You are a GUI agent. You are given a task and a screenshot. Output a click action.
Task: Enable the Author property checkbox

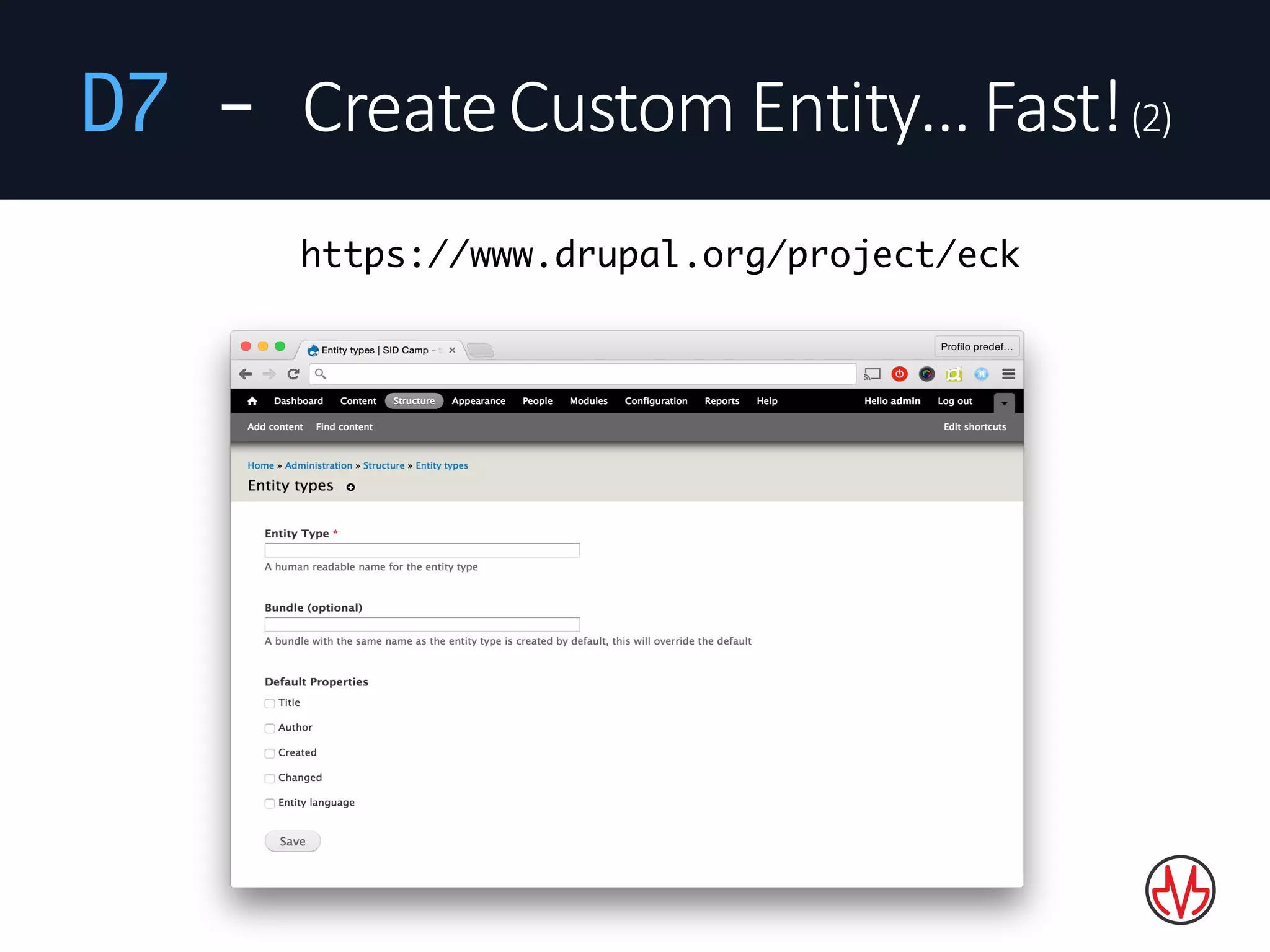pos(270,728)
